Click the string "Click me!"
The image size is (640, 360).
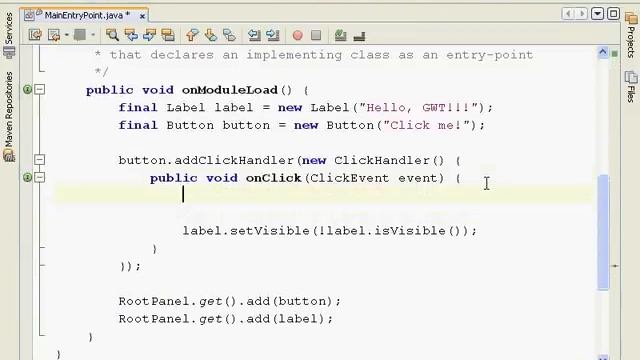click(x=427, y=125)
